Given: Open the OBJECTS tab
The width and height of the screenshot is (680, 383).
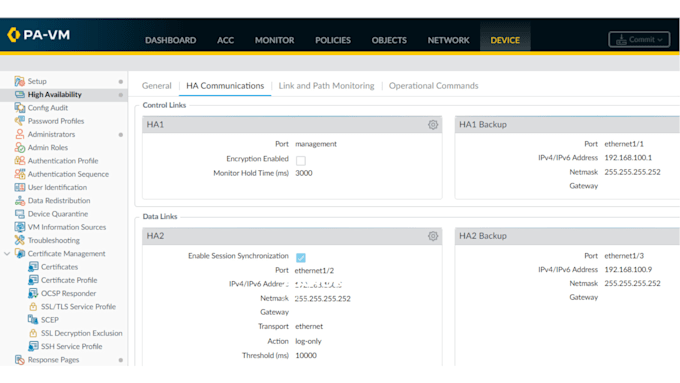Looking at the screenshot, I should 389,40.
